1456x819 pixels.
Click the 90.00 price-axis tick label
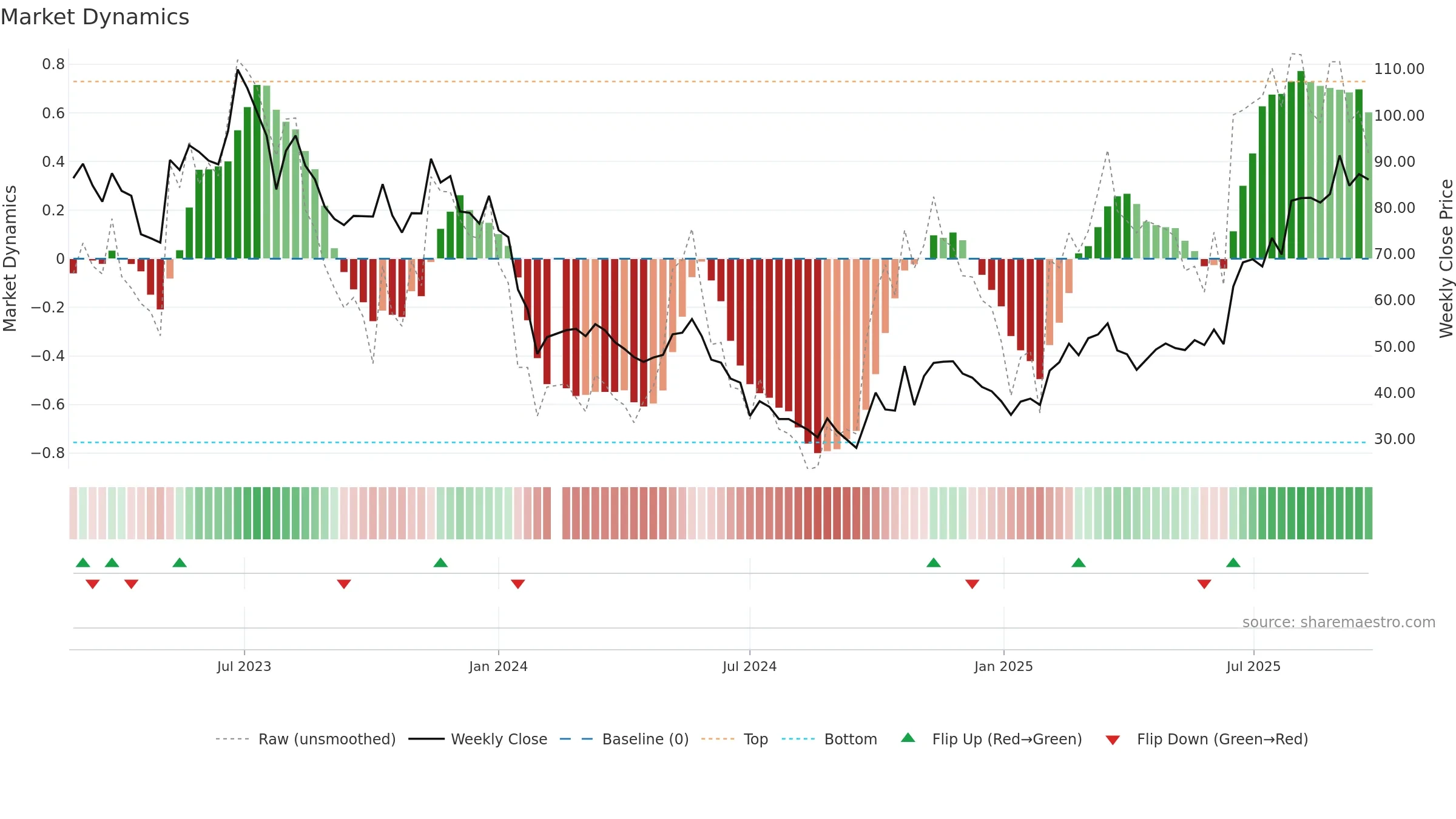[x=1395, y=162]
